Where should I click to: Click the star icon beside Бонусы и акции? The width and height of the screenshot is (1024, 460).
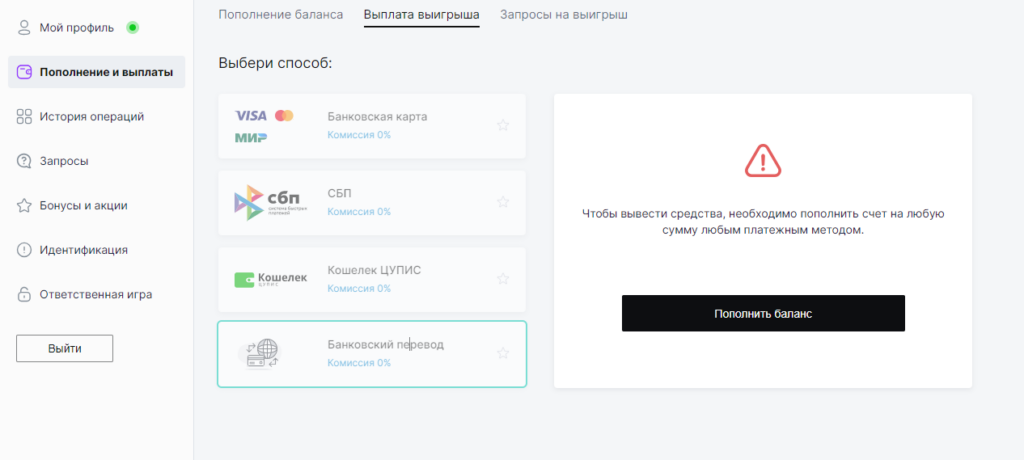[x=24, y=205]
